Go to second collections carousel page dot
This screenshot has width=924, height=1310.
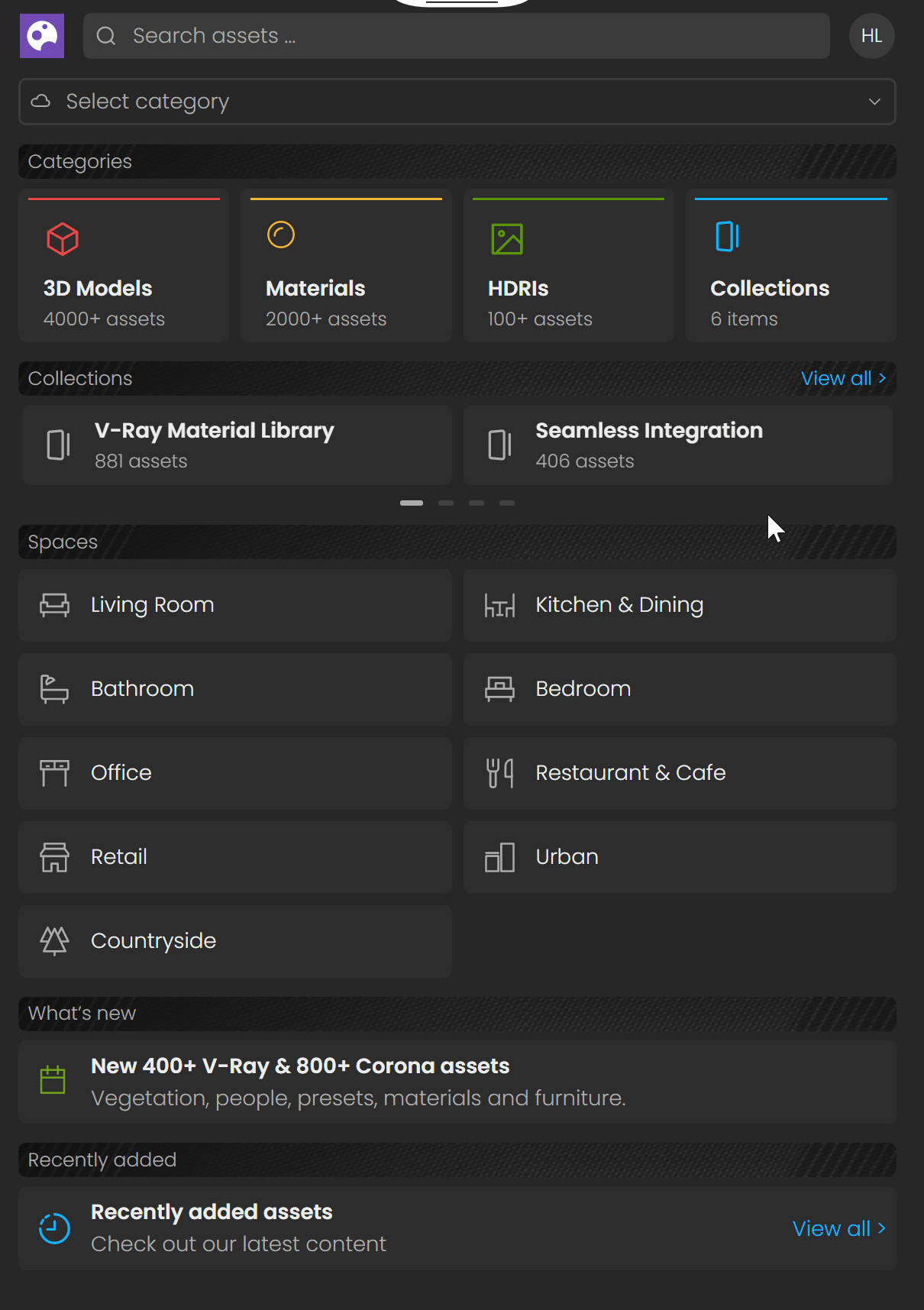click(446, 503)
